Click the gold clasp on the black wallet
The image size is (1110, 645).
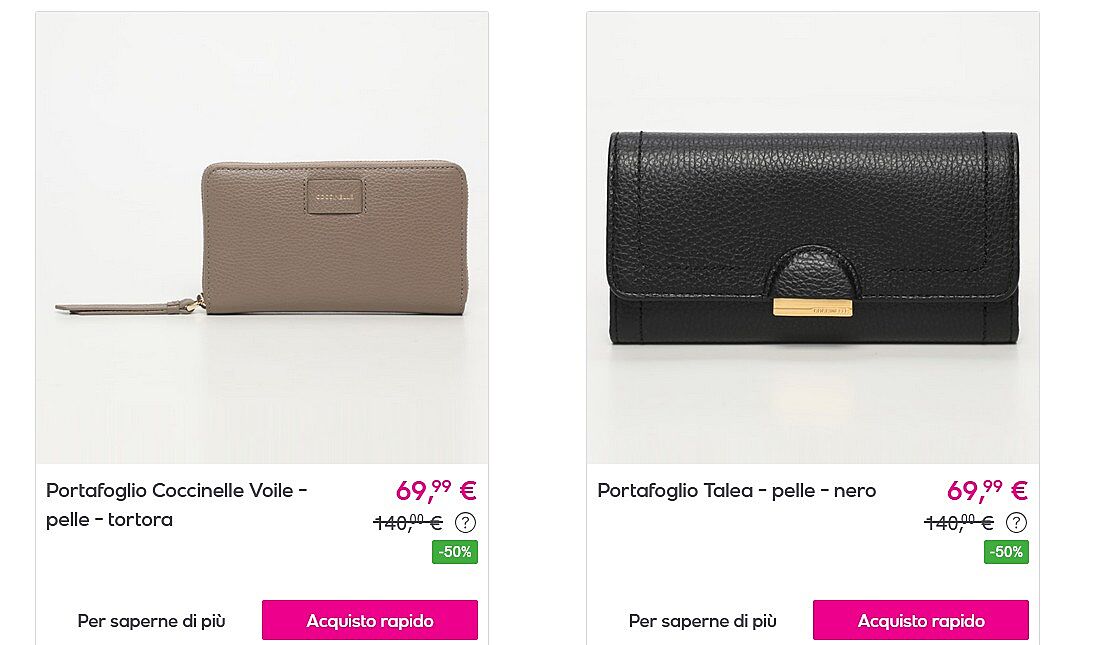click(x=813, y=307)
